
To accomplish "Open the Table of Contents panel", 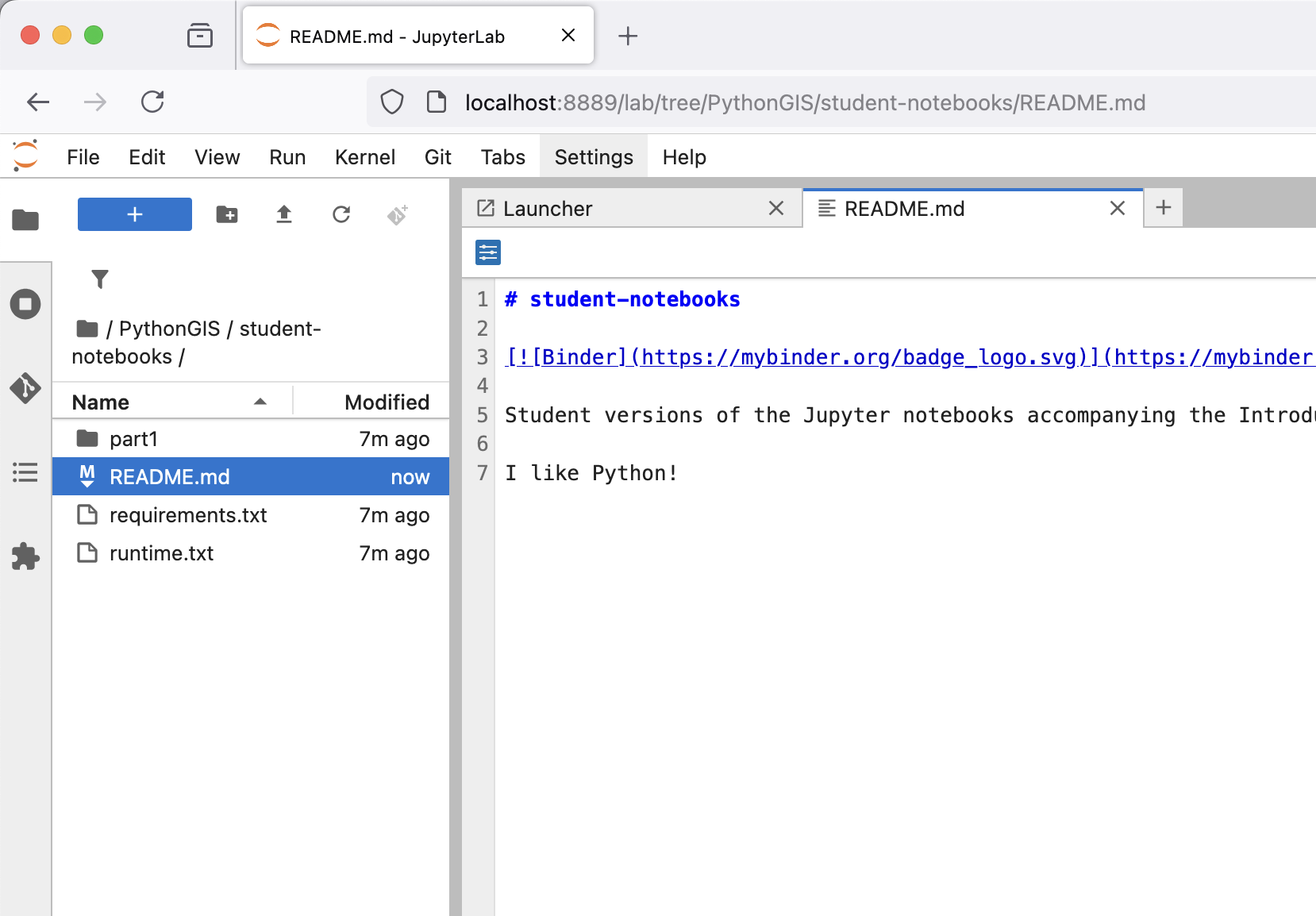I will 25,472.
